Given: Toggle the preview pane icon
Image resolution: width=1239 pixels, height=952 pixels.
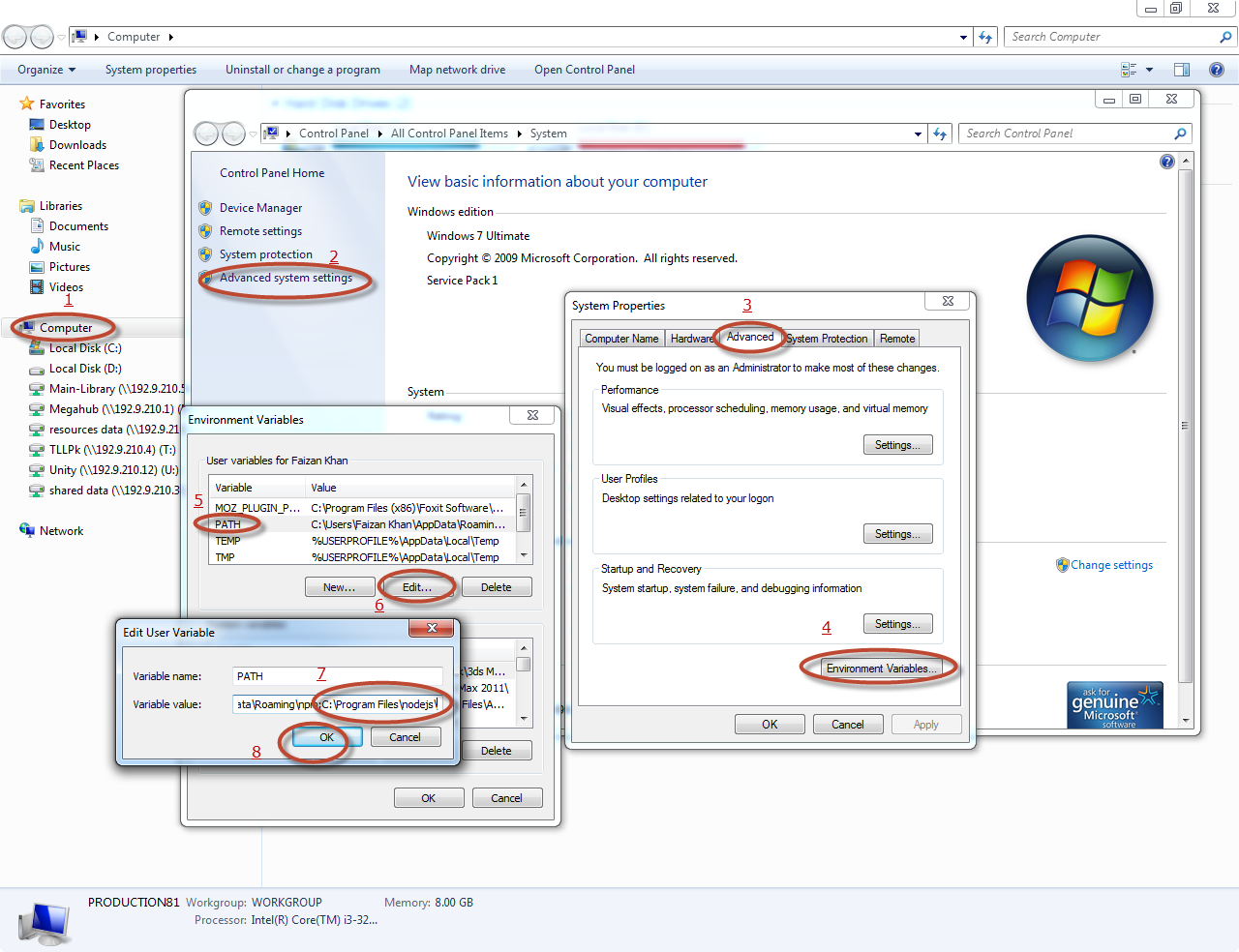Looking at the screenshot, I should 1182,70.
